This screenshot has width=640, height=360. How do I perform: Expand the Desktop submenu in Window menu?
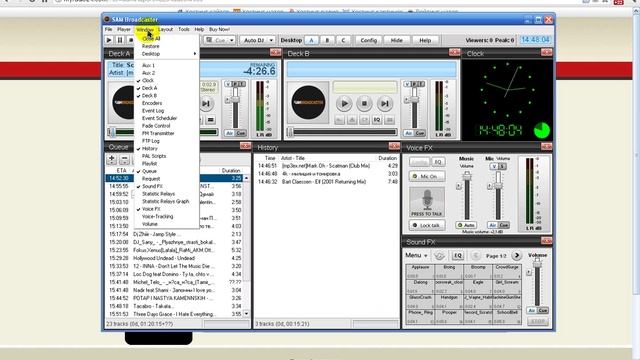[x=167, y=54]
